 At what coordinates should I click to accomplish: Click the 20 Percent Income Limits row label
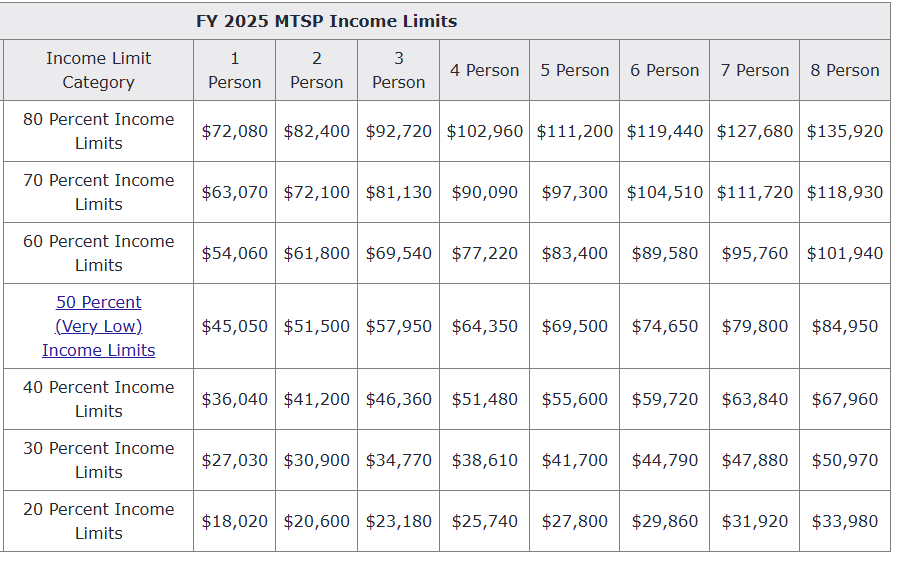point(98,521)
